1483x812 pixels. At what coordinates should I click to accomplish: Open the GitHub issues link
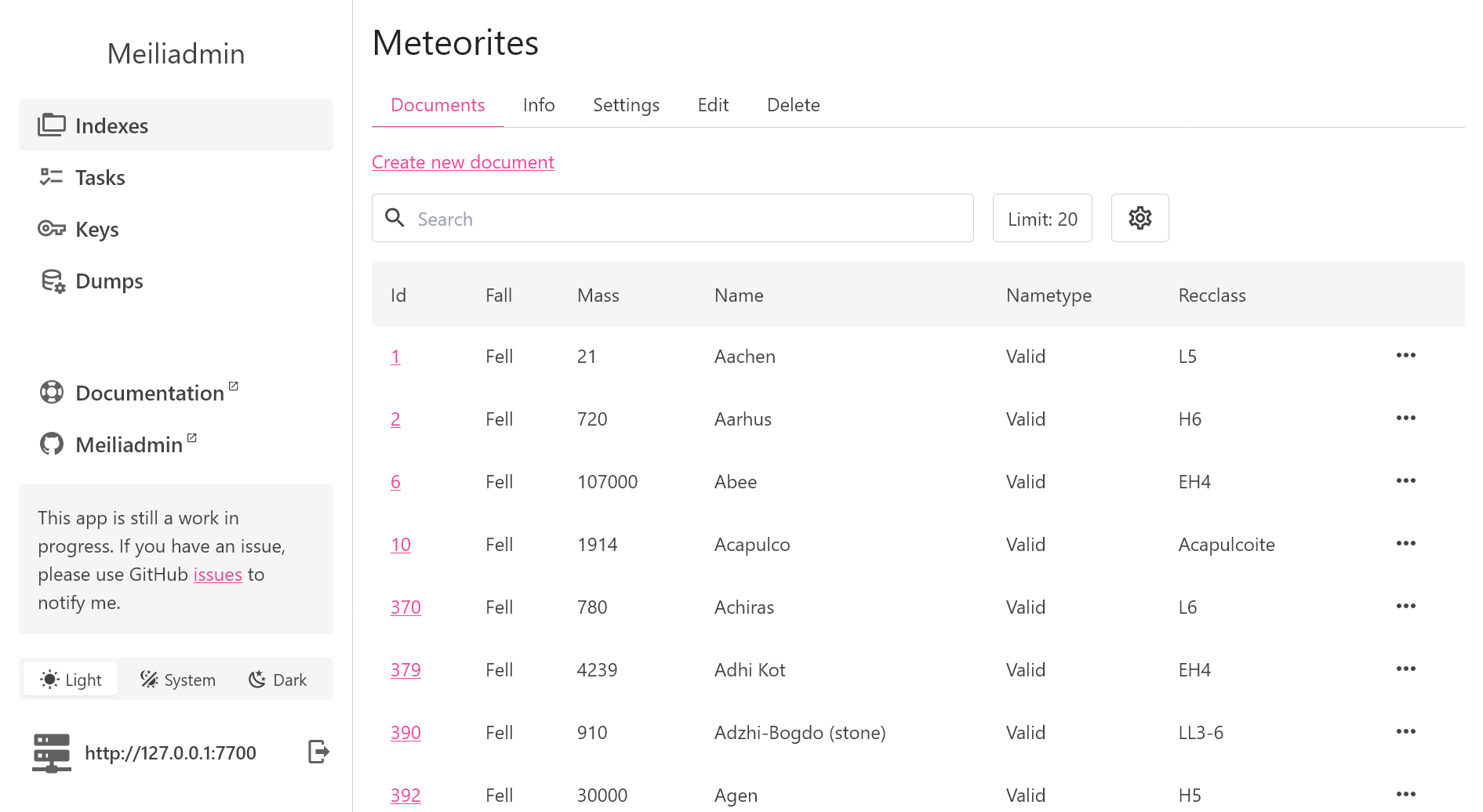pyautogui.click(x=217, y=574)
